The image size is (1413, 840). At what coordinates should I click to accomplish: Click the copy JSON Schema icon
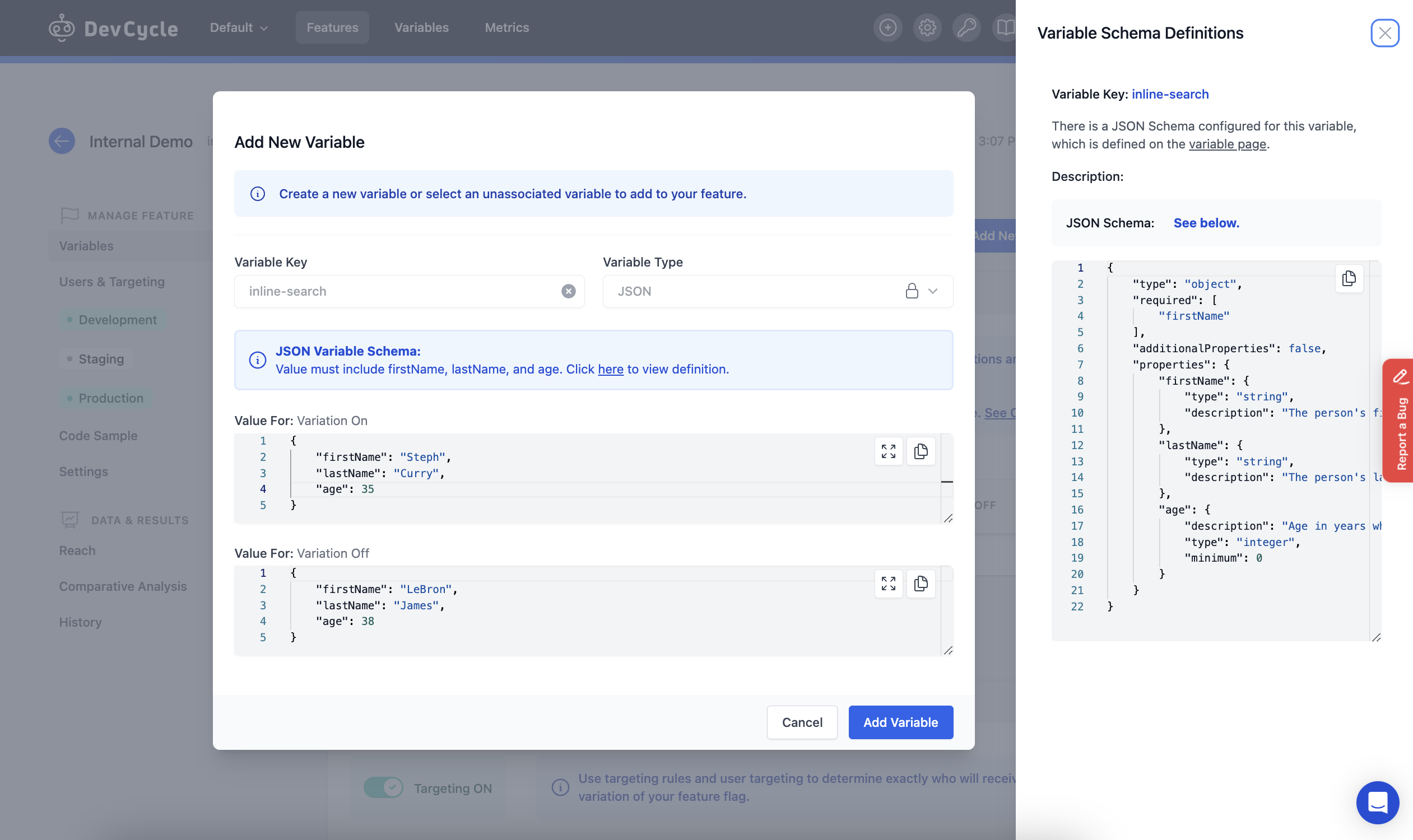(x=1349, y=278)
